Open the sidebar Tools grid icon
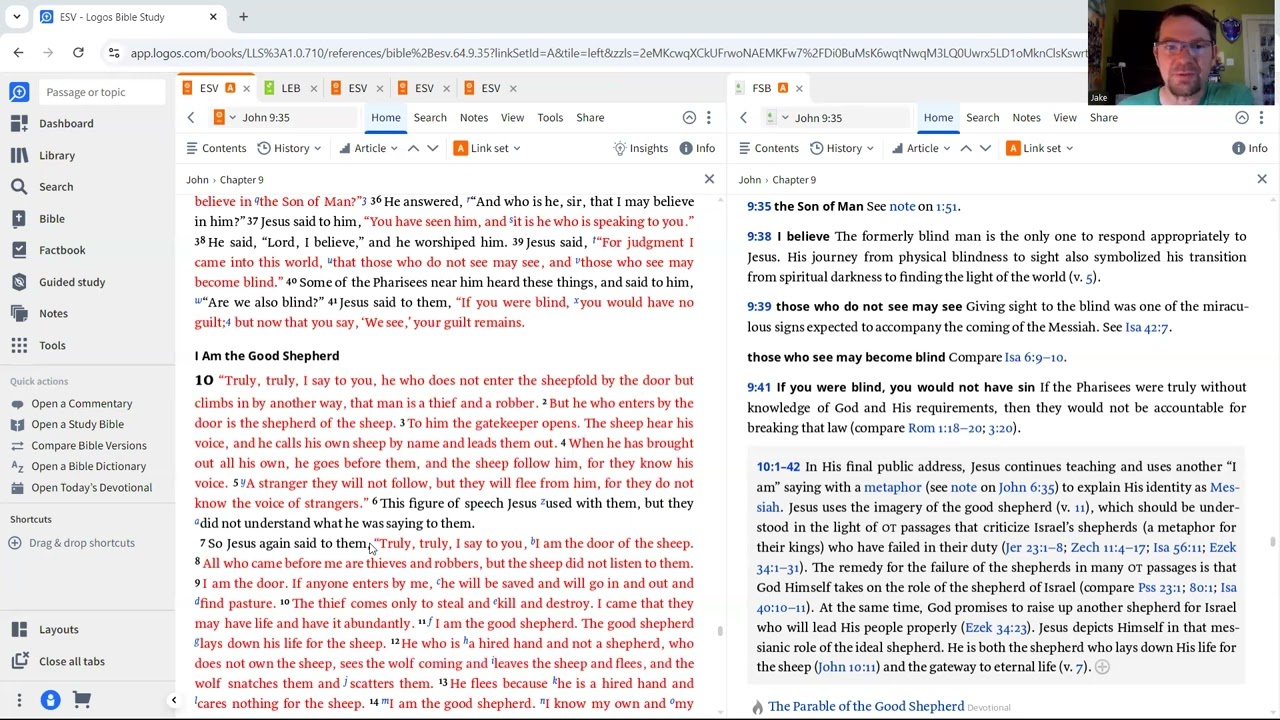Viewport: 1280px width, 720px height. (19, 345)
